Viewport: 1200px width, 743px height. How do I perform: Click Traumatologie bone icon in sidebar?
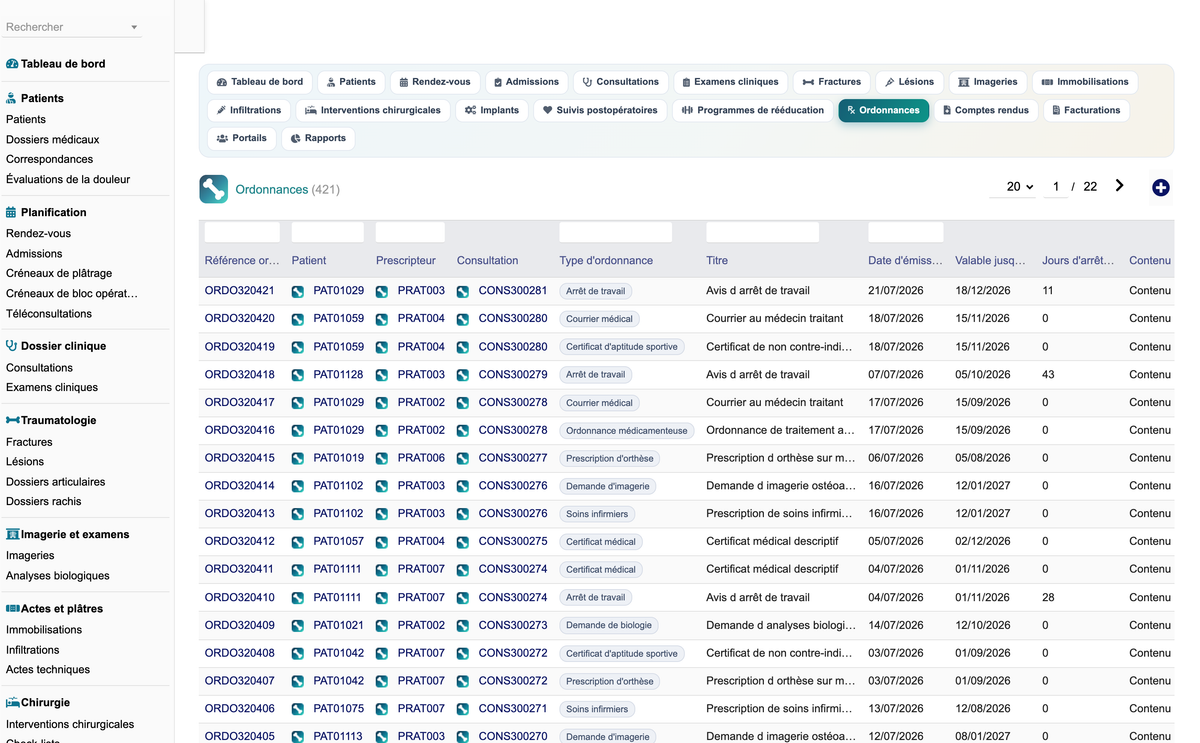pyautogui.click(x=13, y=420)
